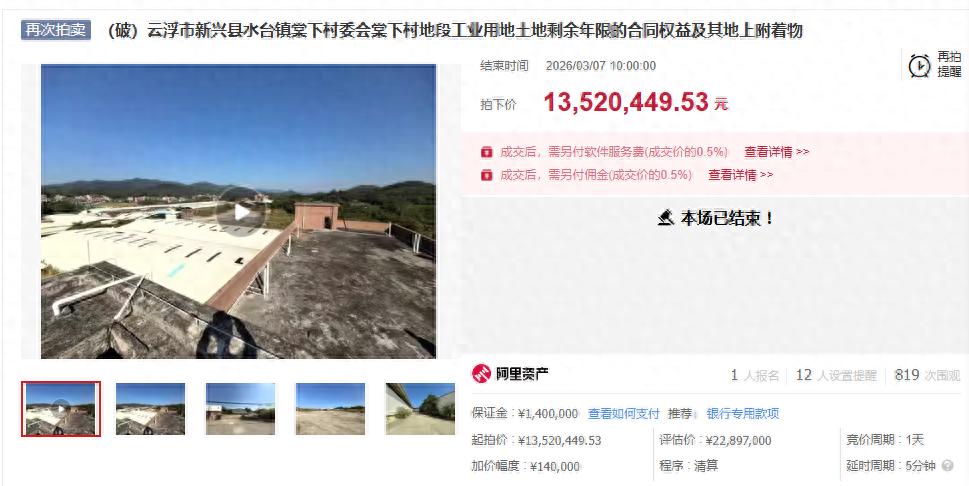Click the 再拍提醒 reminder button
This screenshot has width=969, height=486.
coord(934,65)
